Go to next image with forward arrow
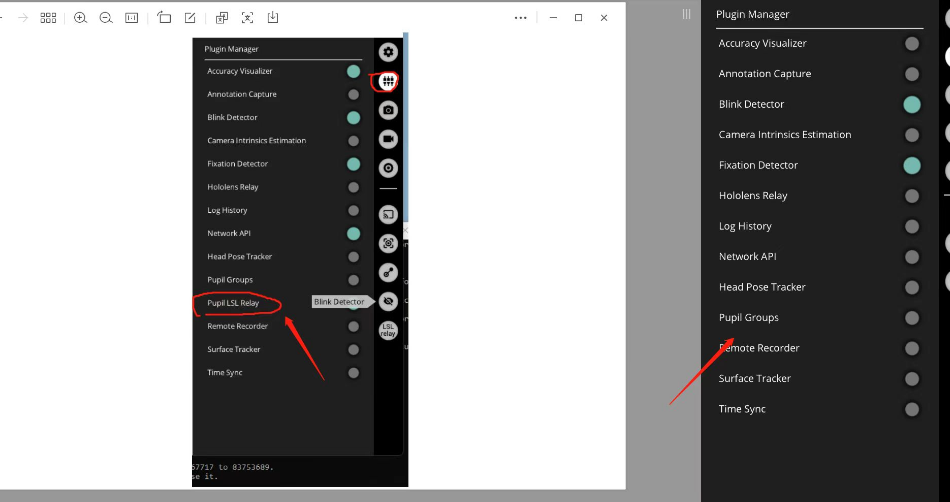 [23, 18]
